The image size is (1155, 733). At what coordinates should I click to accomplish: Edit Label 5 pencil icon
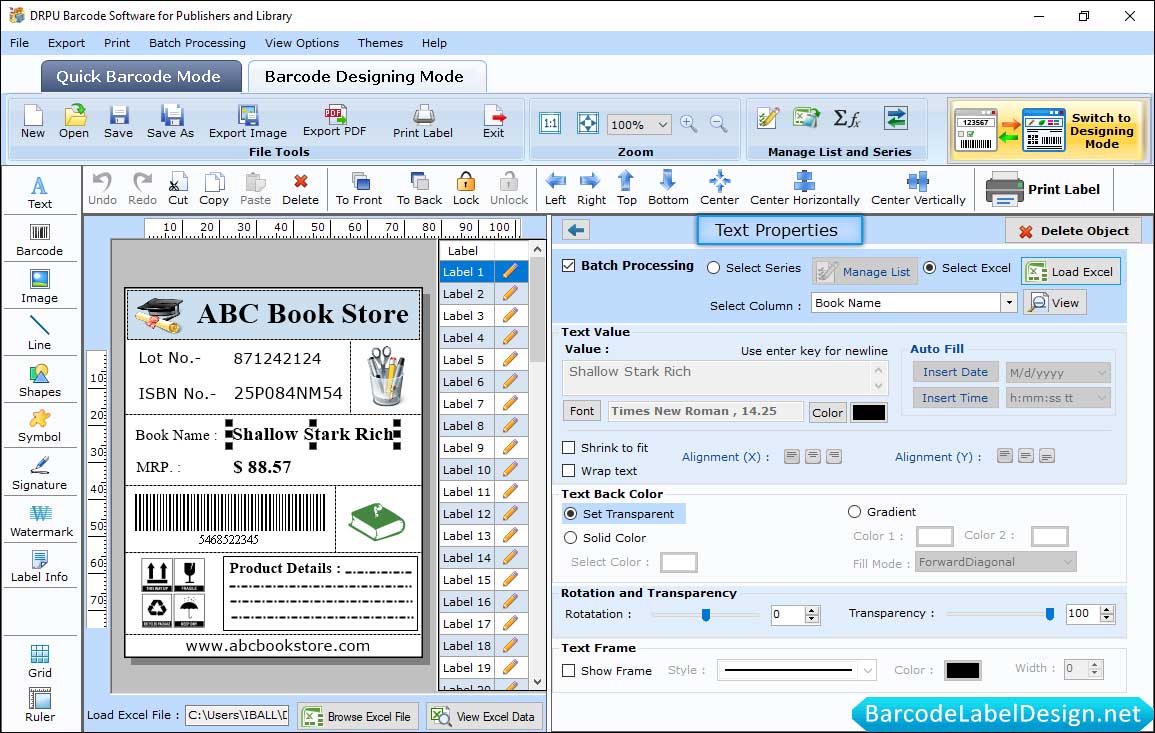510,360
